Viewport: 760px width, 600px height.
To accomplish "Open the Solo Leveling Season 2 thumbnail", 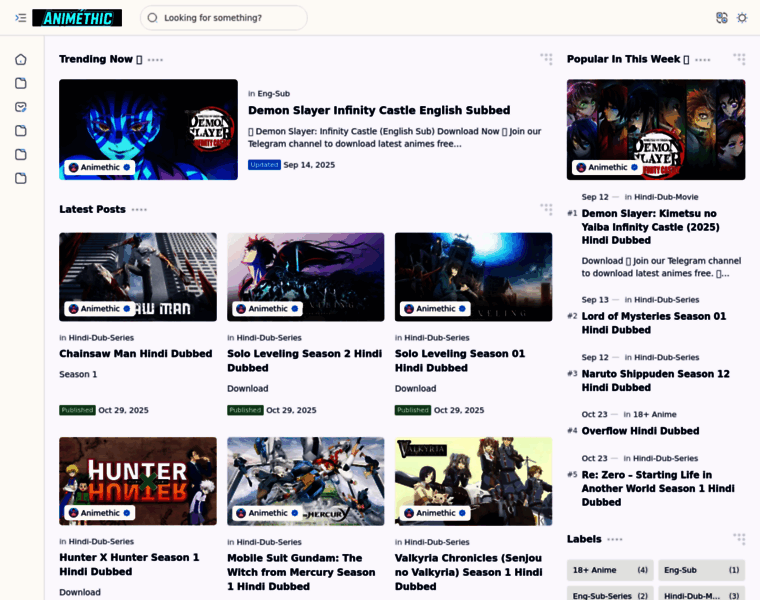I will pyautogui.click(x=306, y=277).
